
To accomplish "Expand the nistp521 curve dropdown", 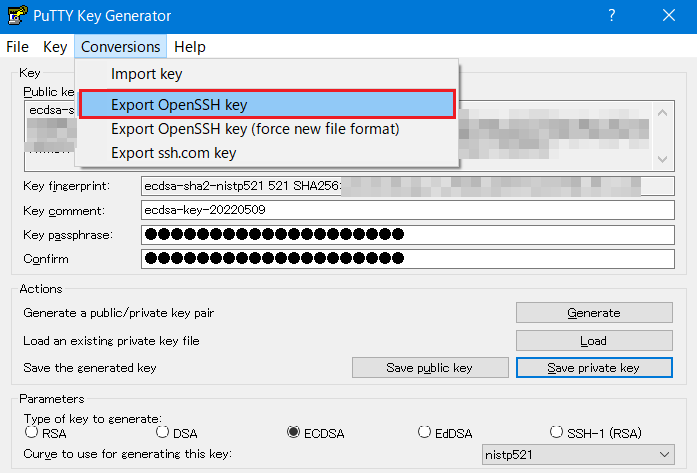I will 664,454.
